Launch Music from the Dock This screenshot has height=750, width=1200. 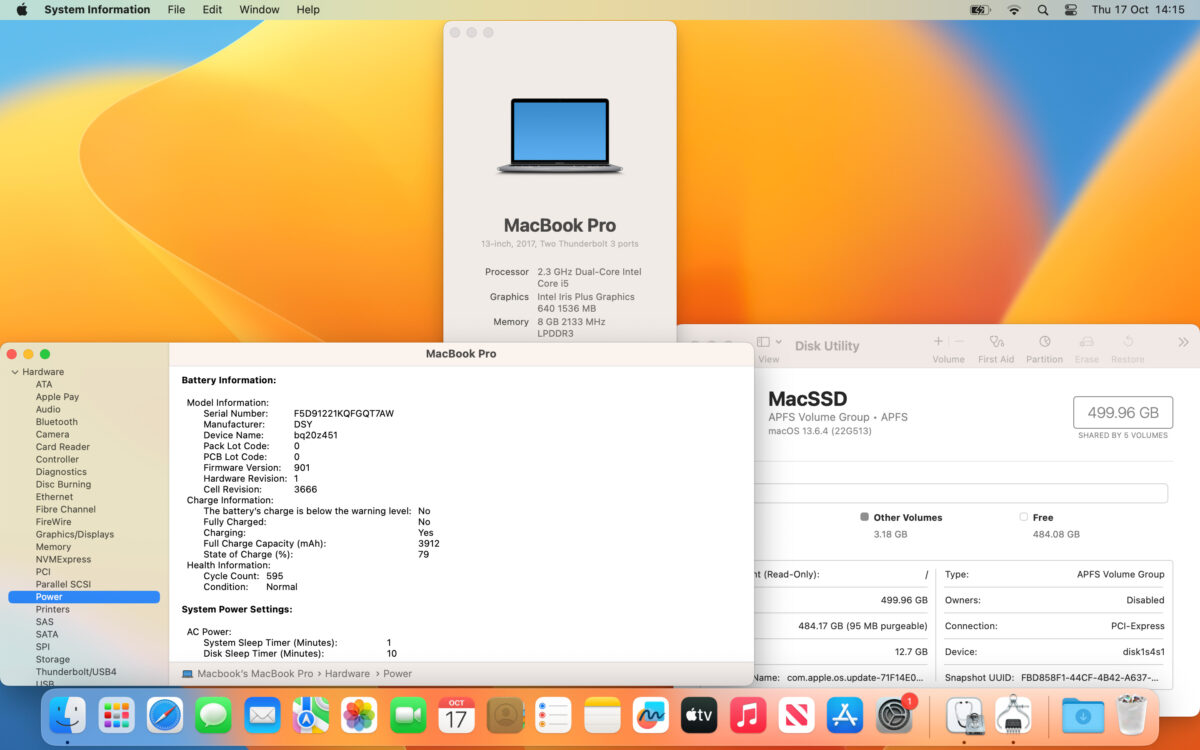point(748,715)
